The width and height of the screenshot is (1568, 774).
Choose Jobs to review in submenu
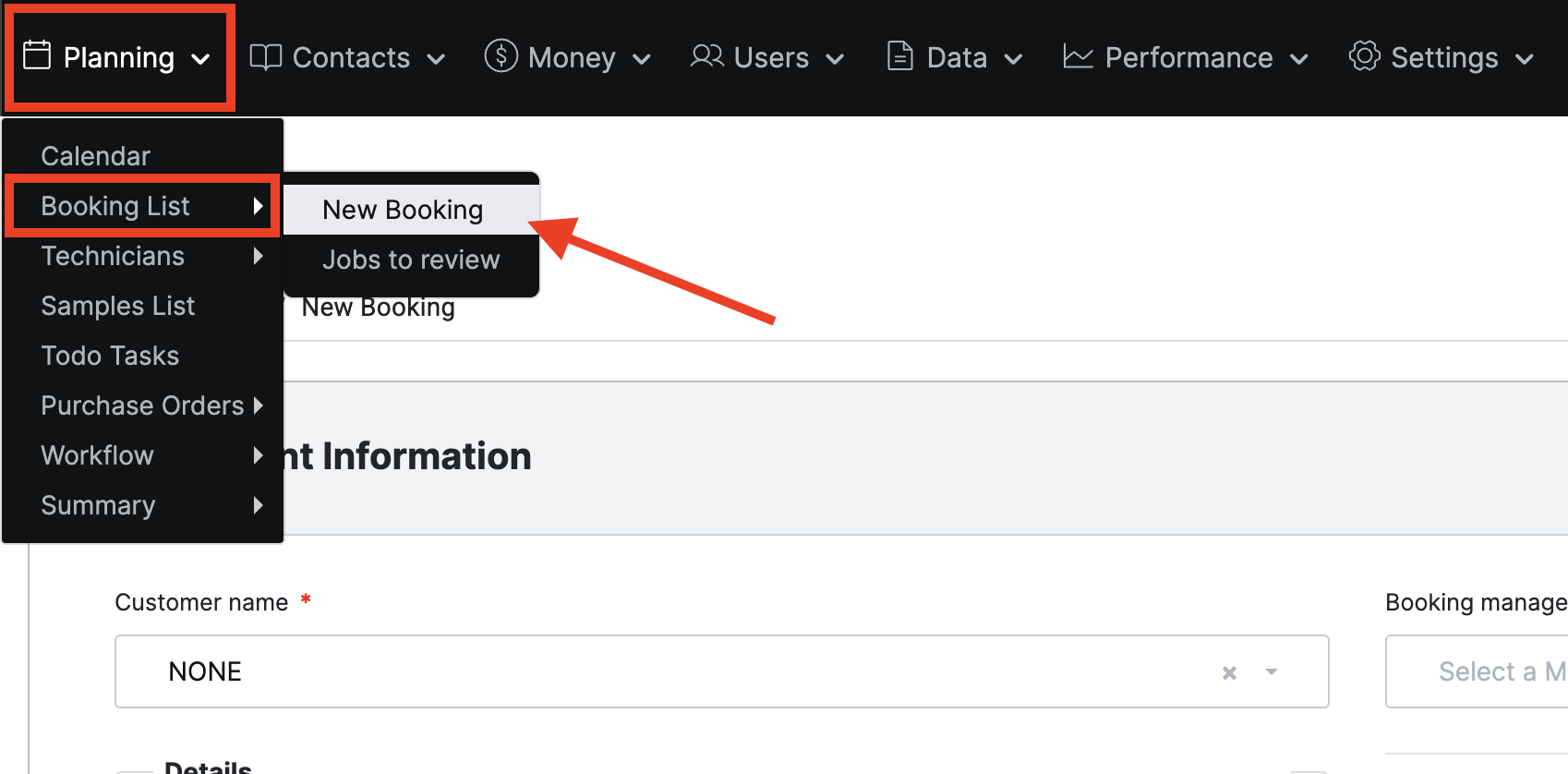(x=411, y=260)
